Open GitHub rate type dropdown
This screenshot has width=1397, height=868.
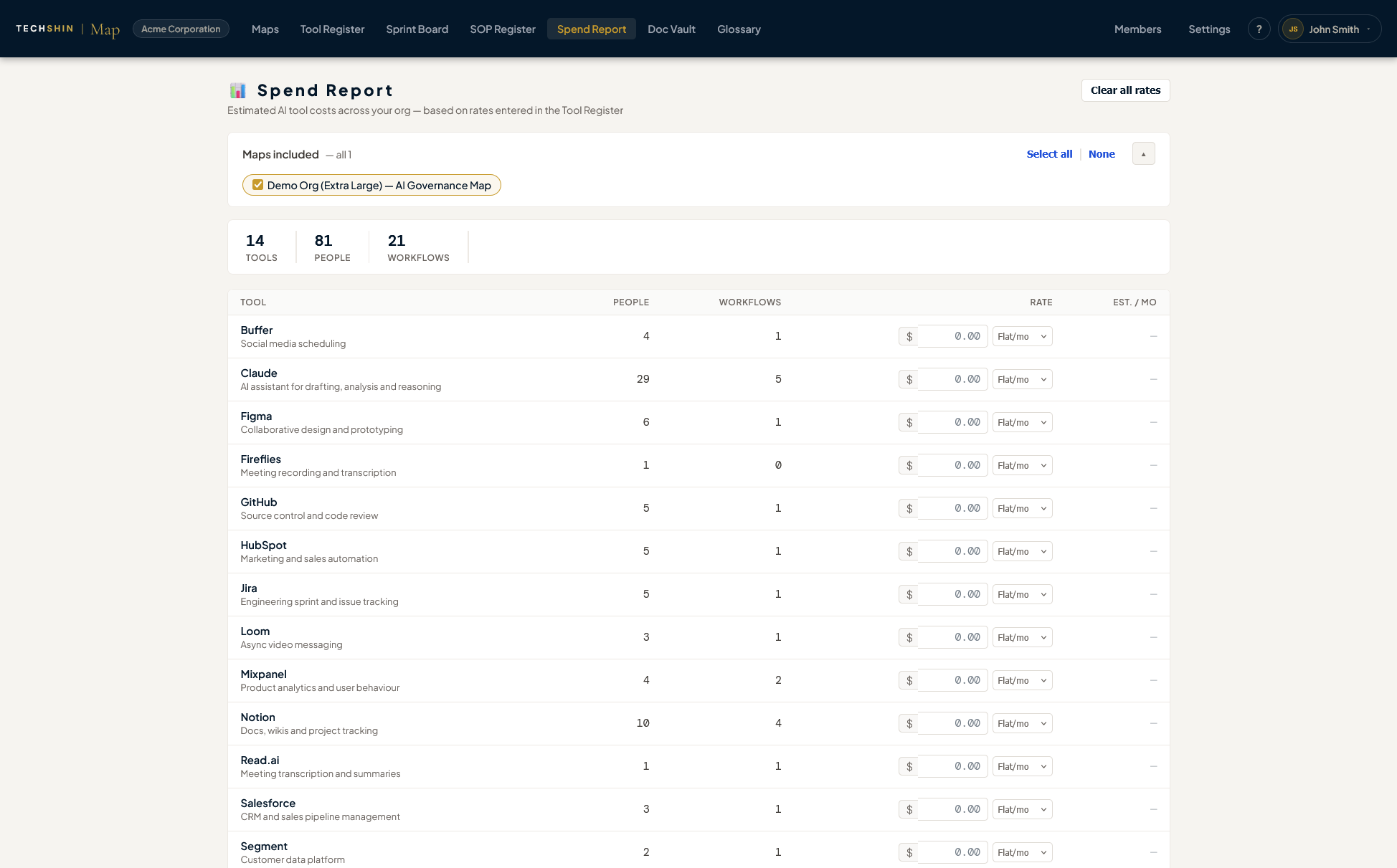click(x=1022, y=508)
